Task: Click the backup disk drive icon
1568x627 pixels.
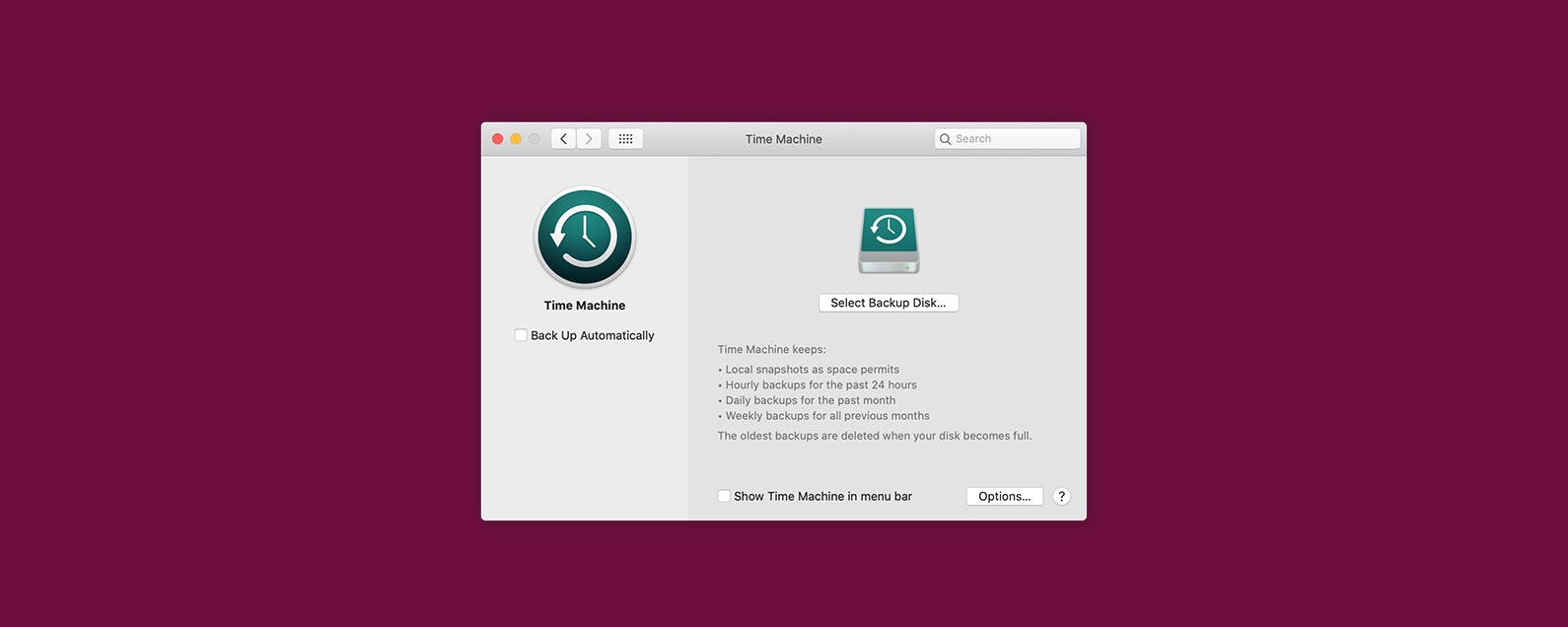Action: (x=889, y=240)
